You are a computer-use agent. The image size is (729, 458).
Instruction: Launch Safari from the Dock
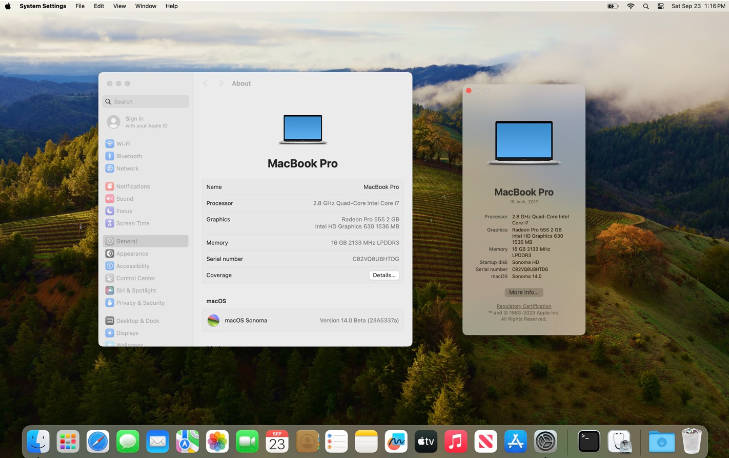(98, 441)
